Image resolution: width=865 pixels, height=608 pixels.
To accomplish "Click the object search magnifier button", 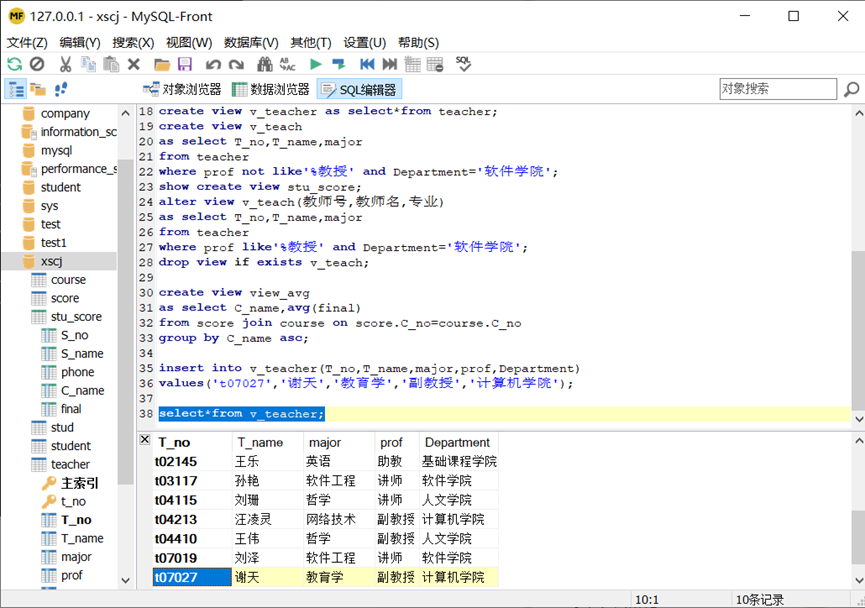I will (x=851, y=89).
